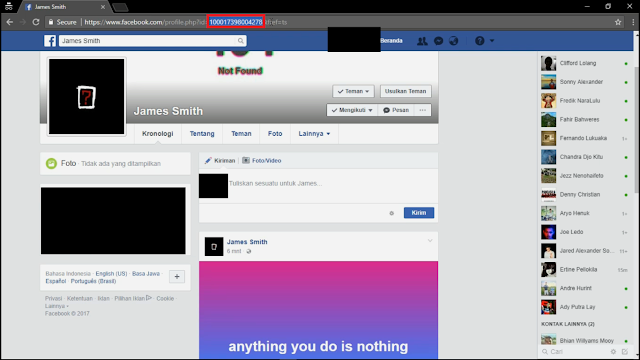
Task: Select the Tentang tab
Action: (x=202, y=134)
